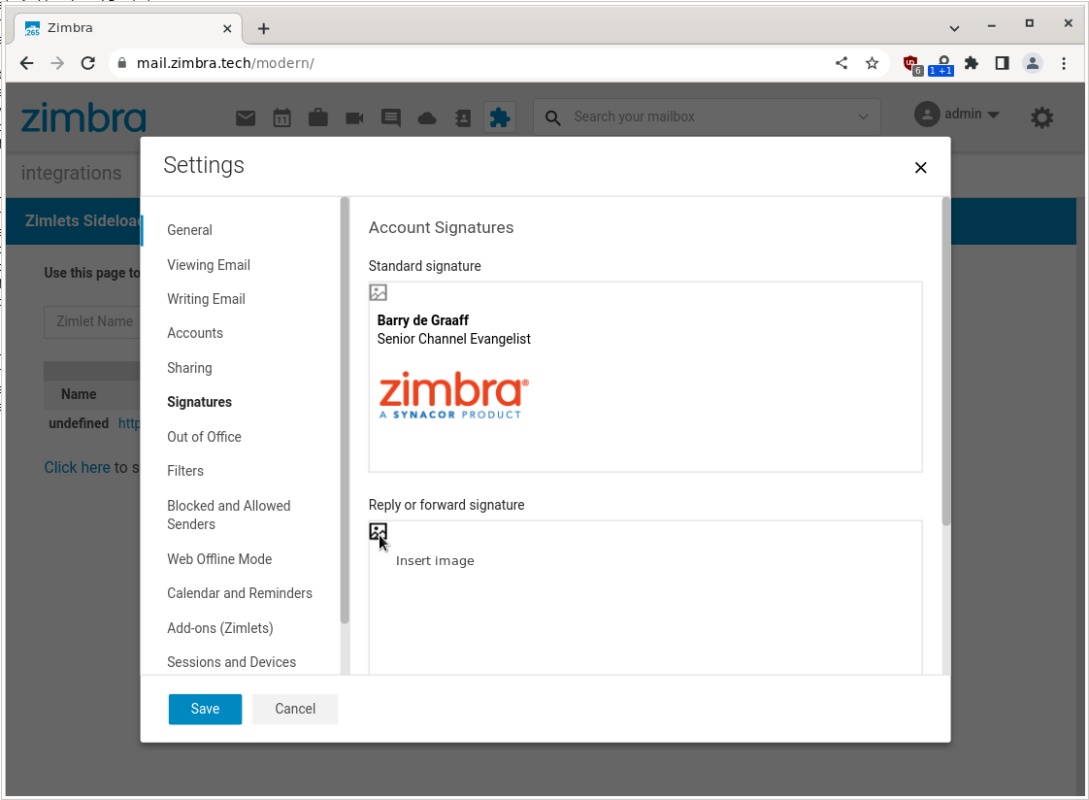Click Insert image icon in Standard signature
Image resolution: width=1089 pixels, height=800 pixels.
378,293
